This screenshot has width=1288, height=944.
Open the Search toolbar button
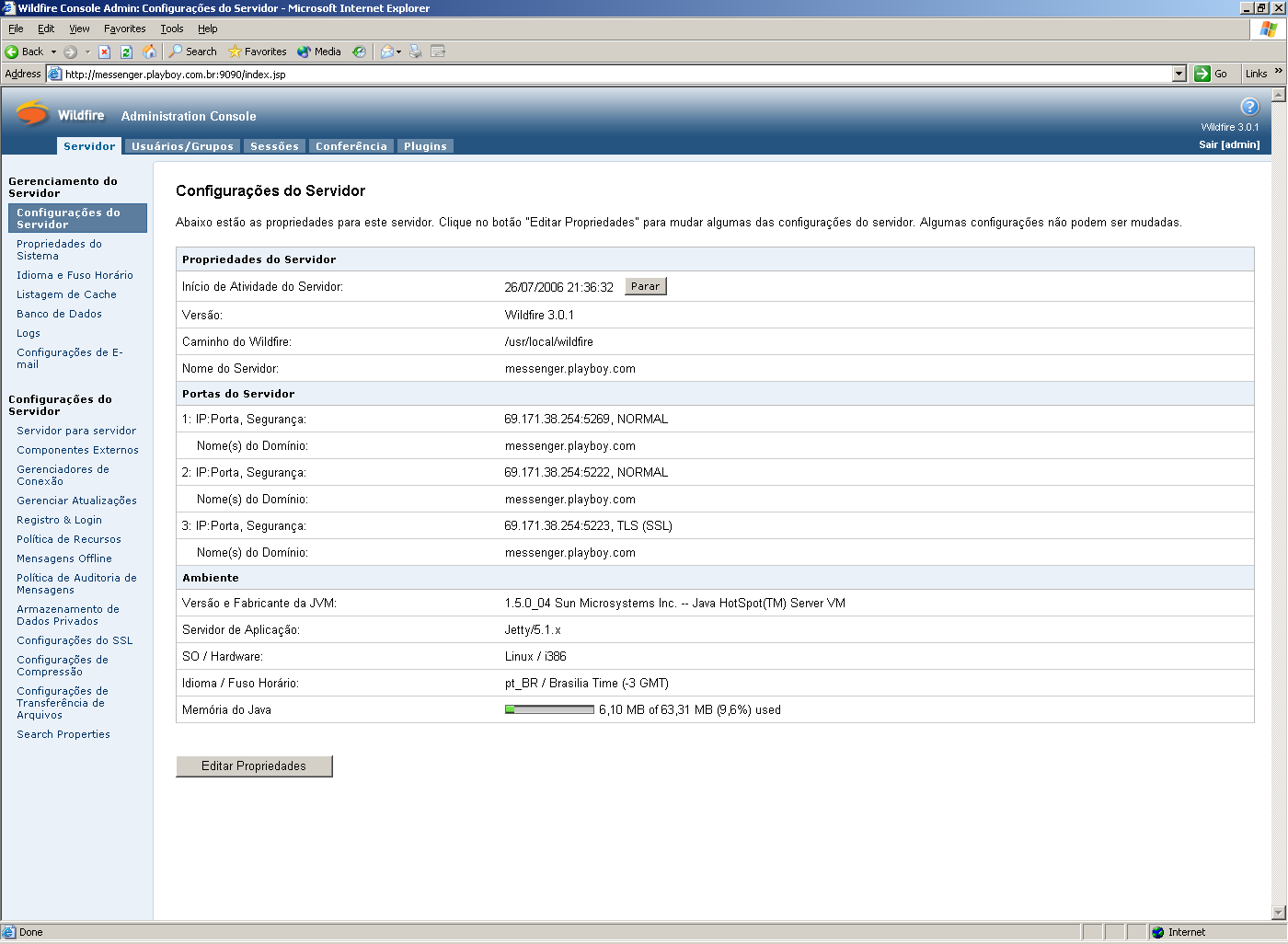pos(192,52)
